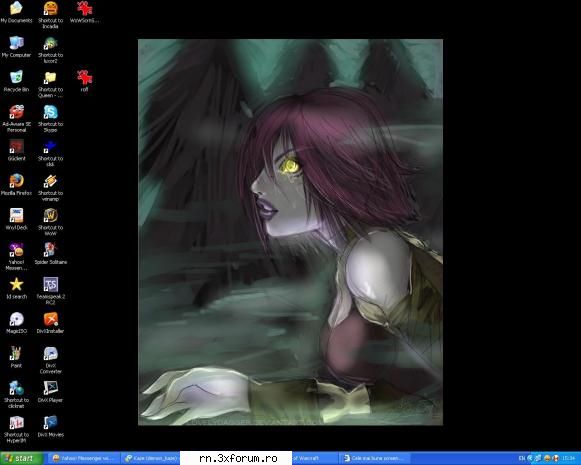Open the DivX Converter shortcut
Viewport: 581px width, 465px height.
(x=50, y=360)
